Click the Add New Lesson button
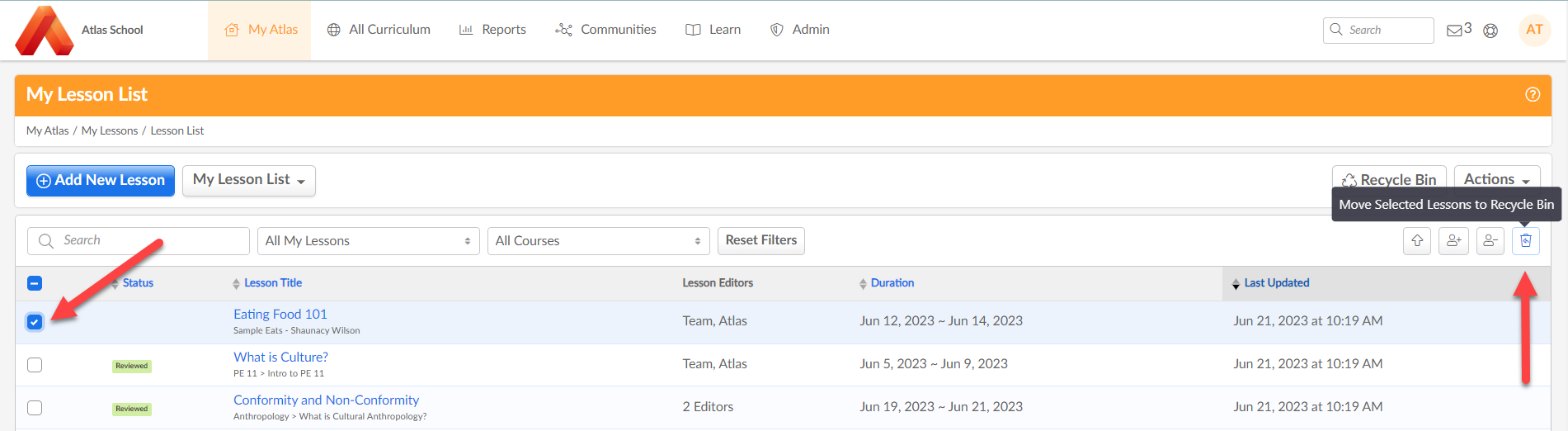Viewport: 1568px width, 431px height. pyautogui.click(x=101, y=180)
